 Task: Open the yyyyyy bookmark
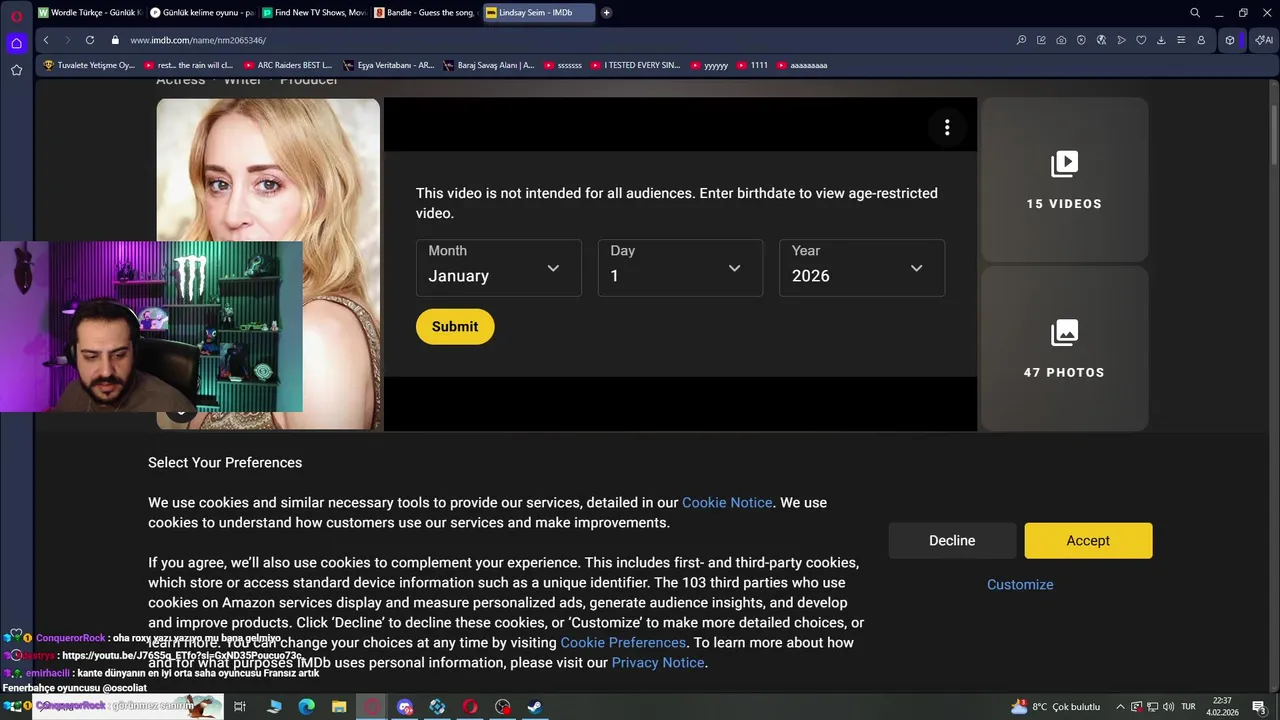point(709,65)
